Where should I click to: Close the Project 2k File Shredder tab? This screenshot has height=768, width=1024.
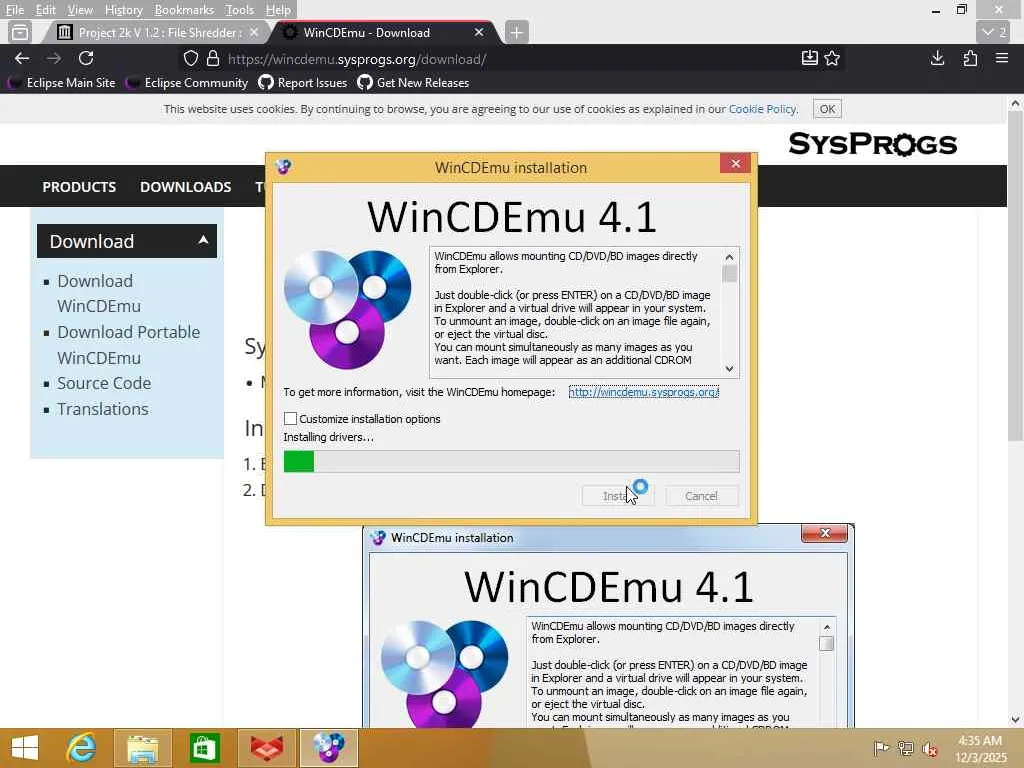254,32
